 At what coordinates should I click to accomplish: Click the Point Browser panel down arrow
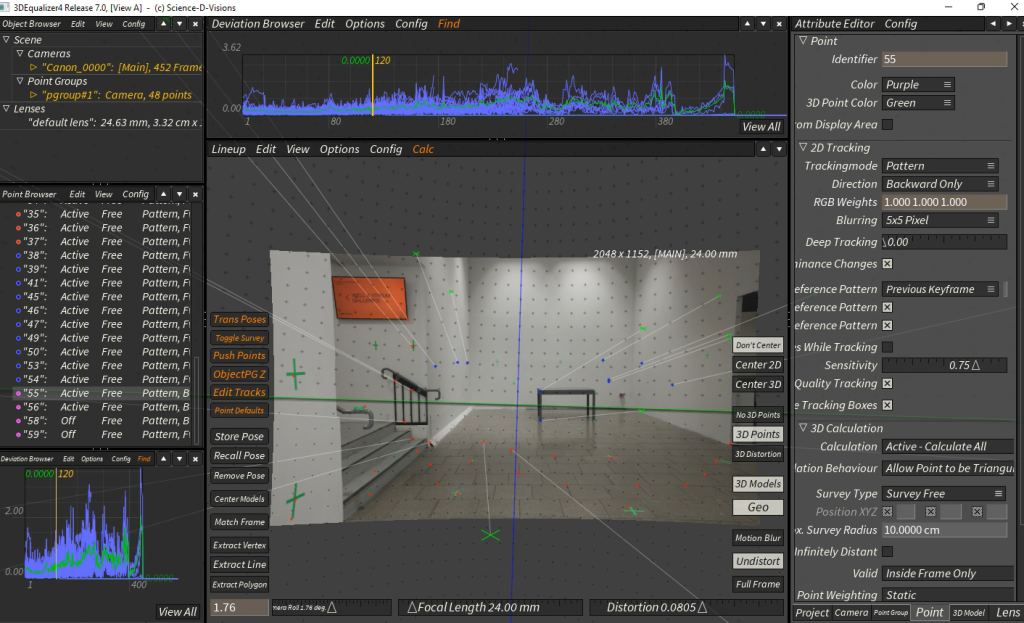(179, 194)
